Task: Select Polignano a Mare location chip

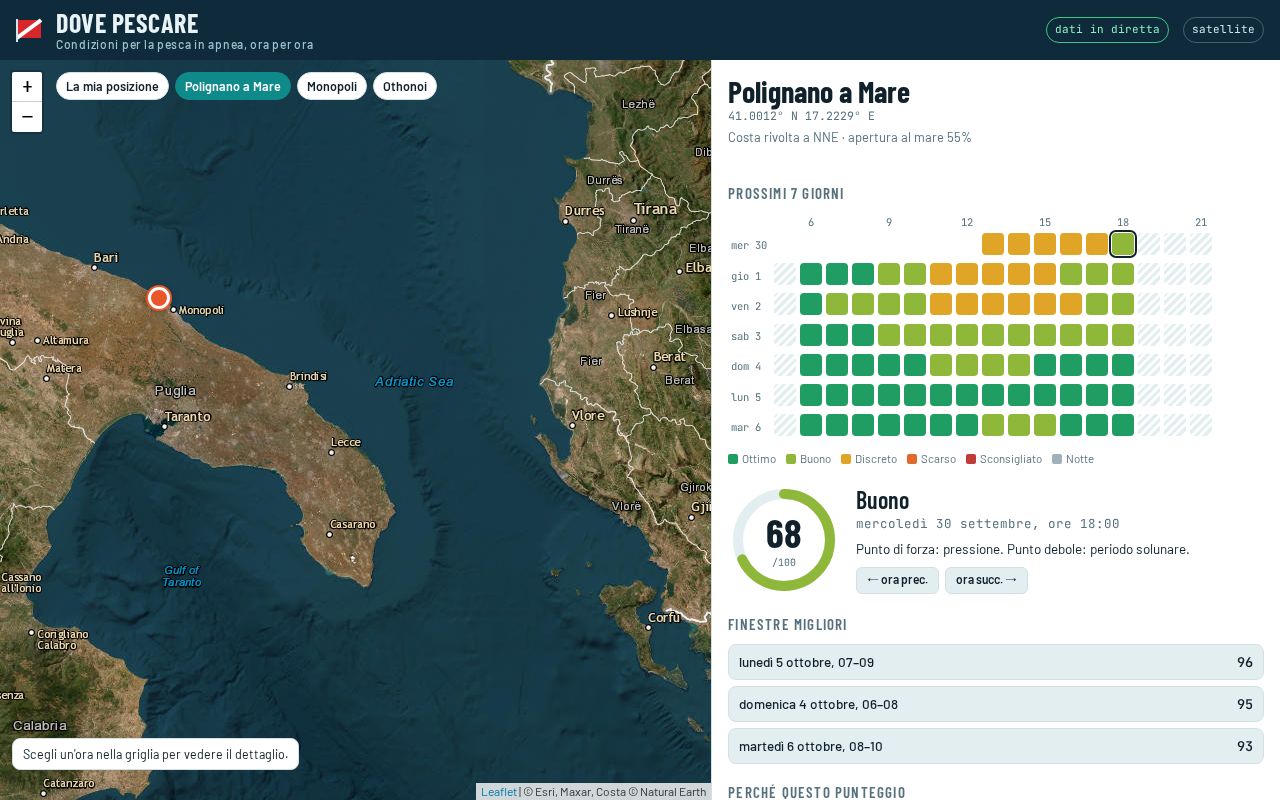Action: pyautogui.click(x=233, y=86)
